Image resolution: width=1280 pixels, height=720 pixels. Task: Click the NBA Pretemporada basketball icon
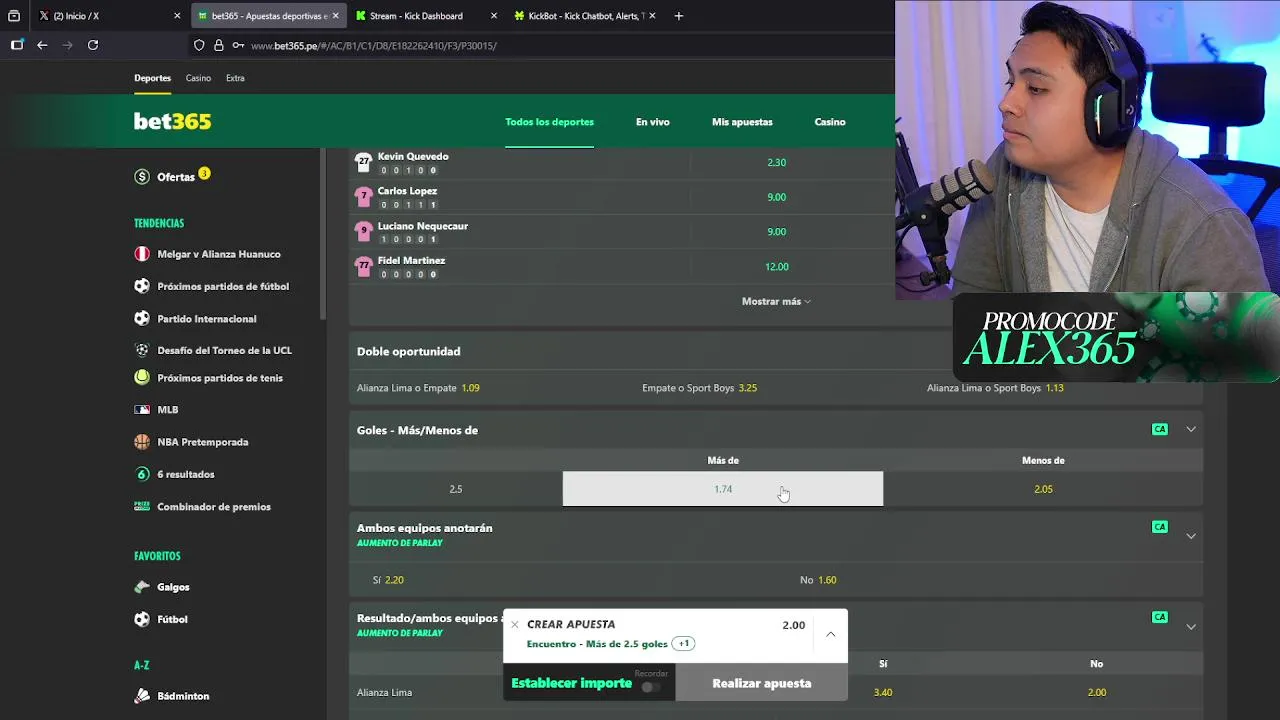pos(142,442)
